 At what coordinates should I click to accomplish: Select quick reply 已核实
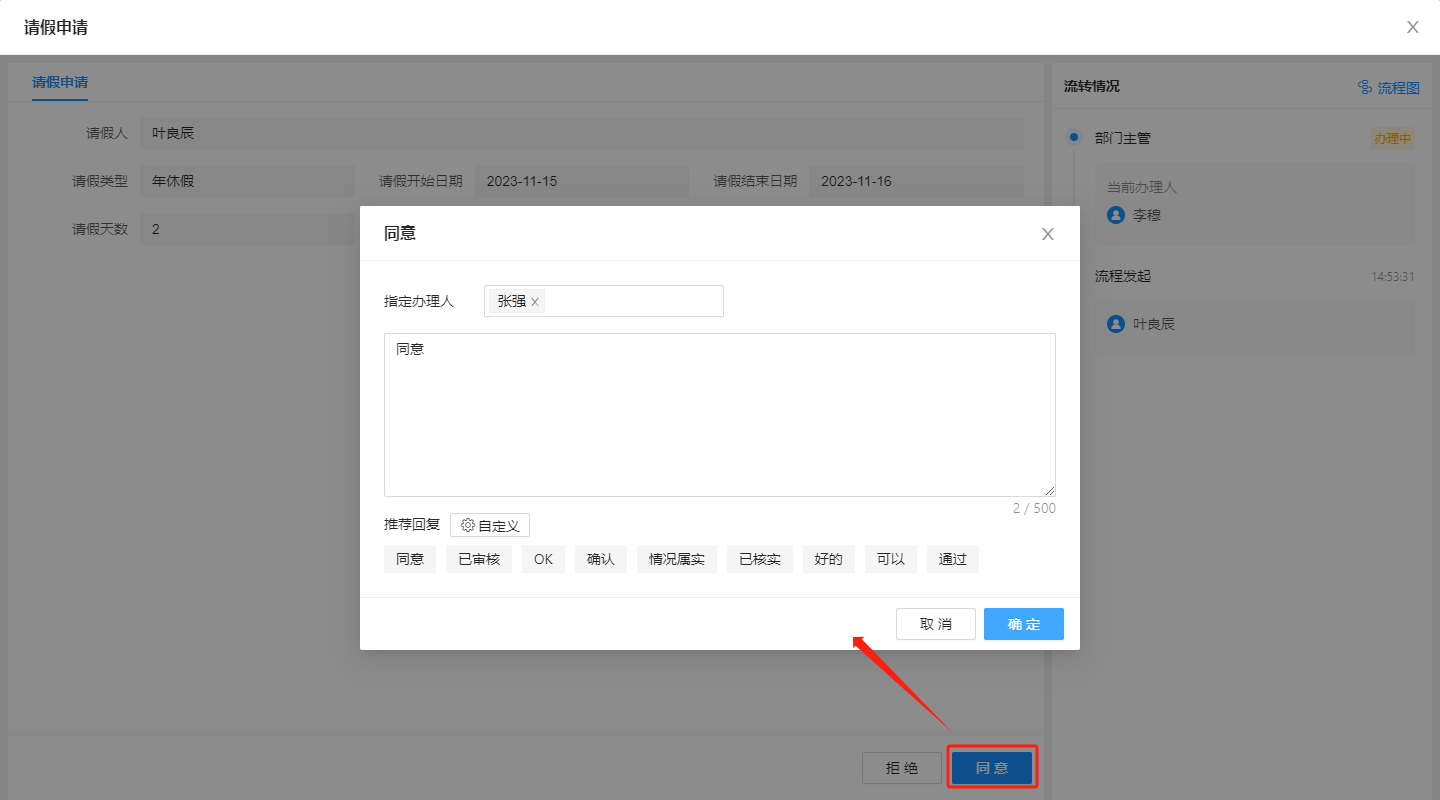pos(759,559)
